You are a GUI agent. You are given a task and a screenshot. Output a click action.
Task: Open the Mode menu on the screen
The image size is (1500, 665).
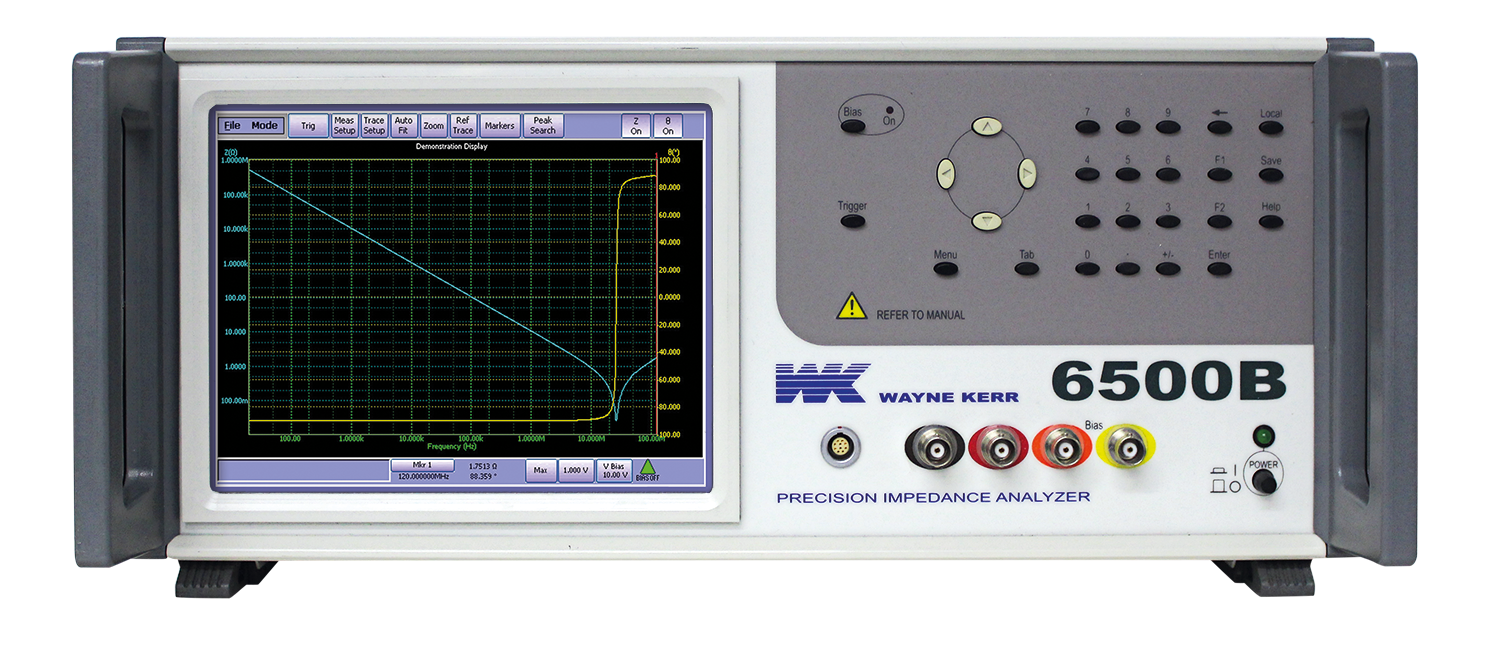pyautogui.click(x=265, y=126)
